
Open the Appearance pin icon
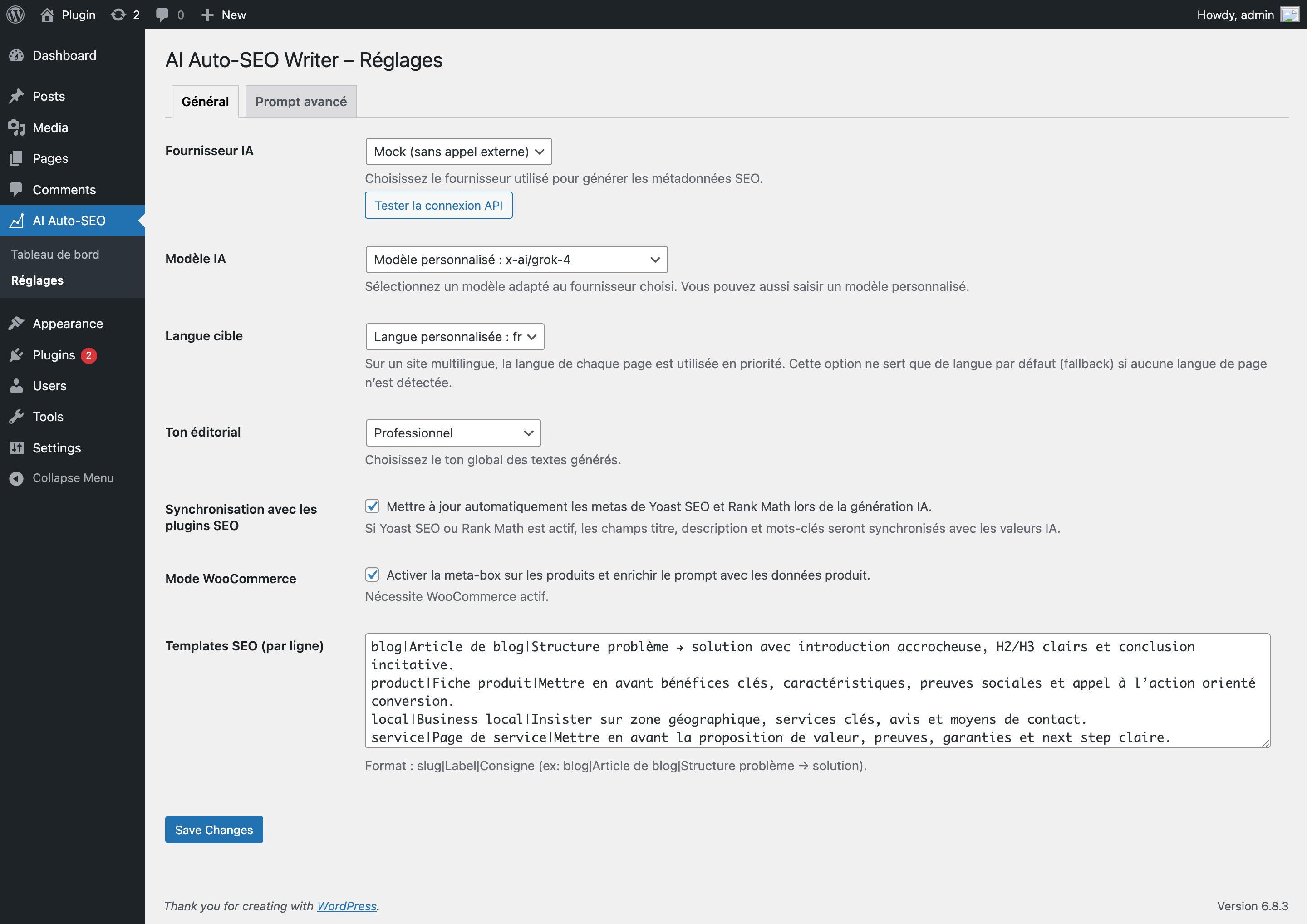pos(16,323)
